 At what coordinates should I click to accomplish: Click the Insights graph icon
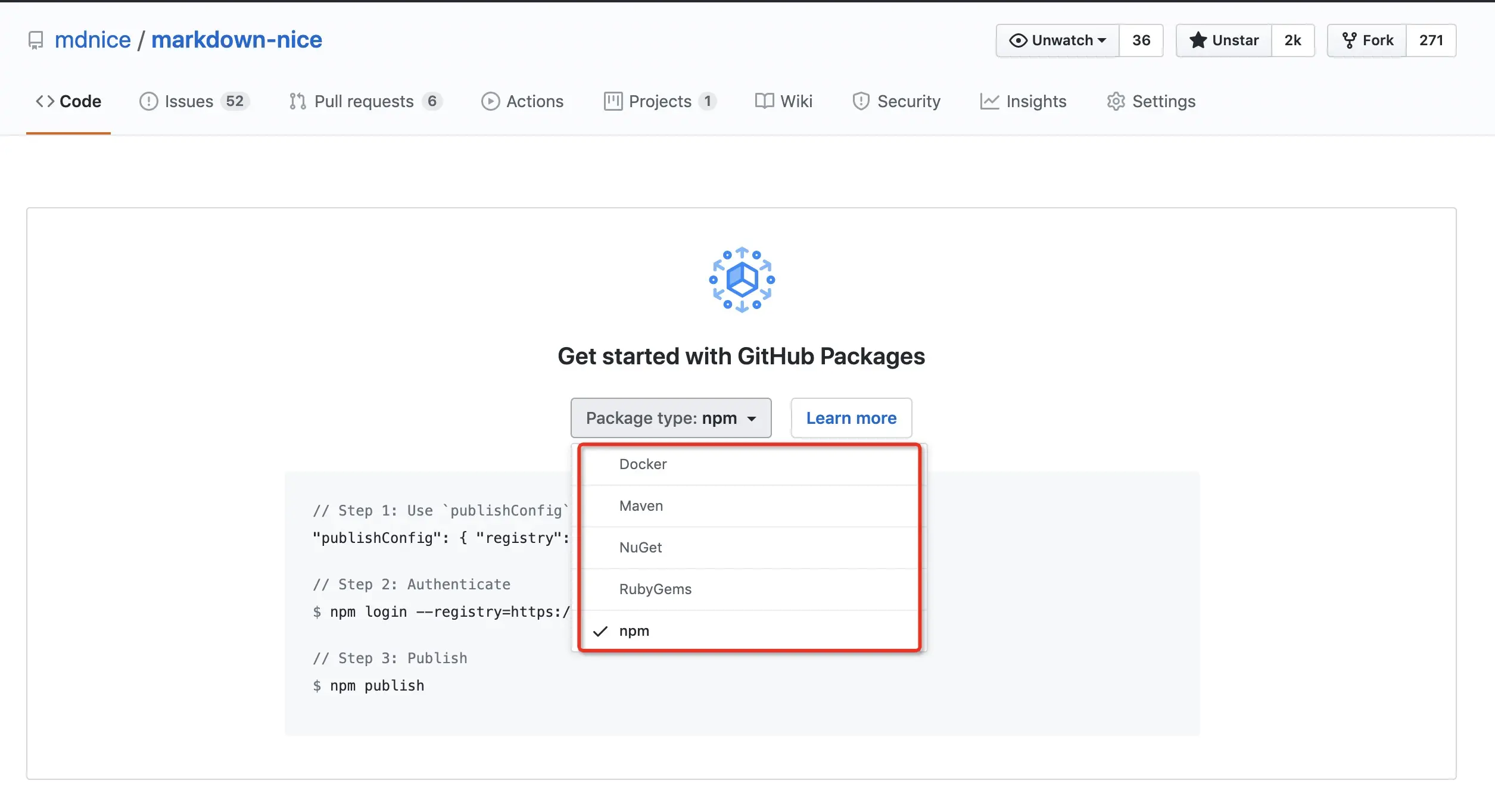[989, 102]
